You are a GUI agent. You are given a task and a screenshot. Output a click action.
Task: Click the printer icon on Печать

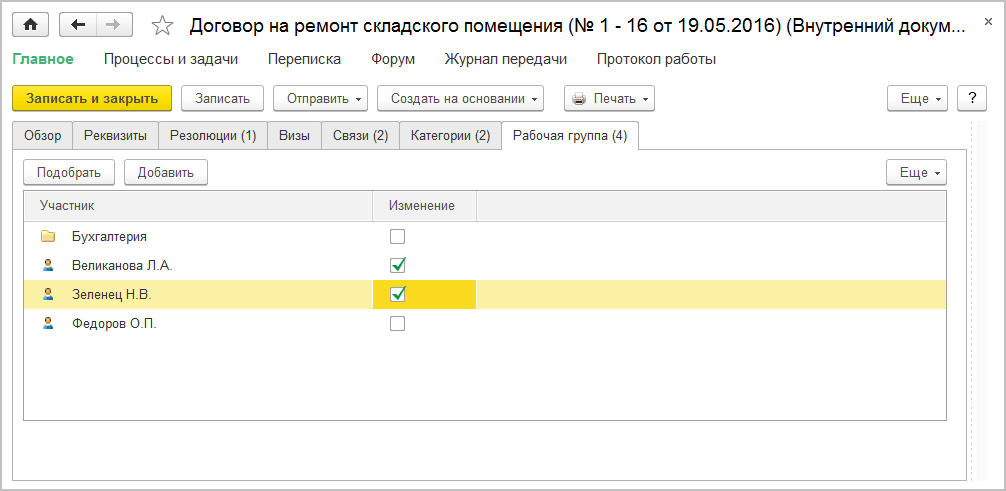579,98
